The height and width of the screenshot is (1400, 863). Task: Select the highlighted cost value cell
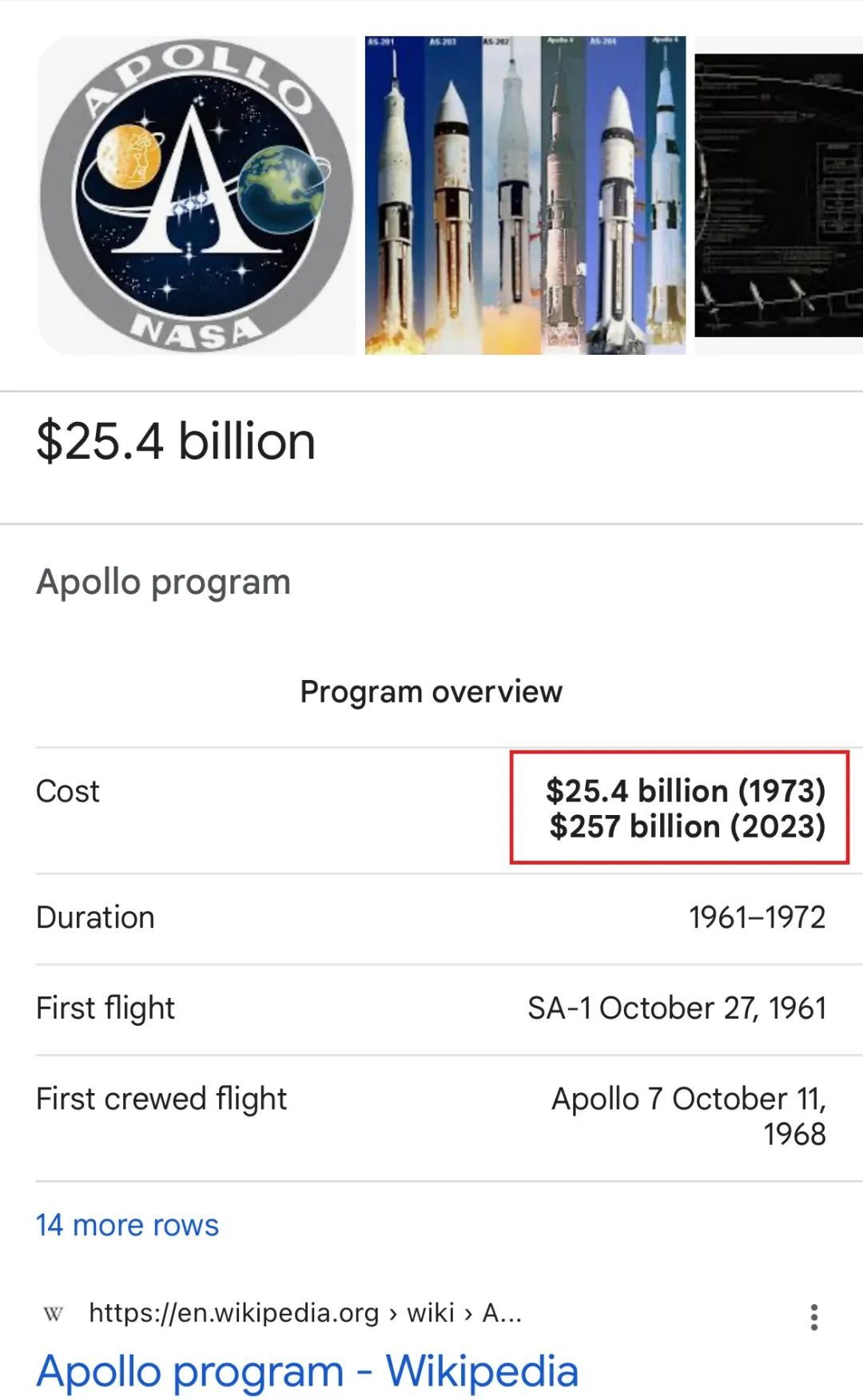click(x=679, y=807)
